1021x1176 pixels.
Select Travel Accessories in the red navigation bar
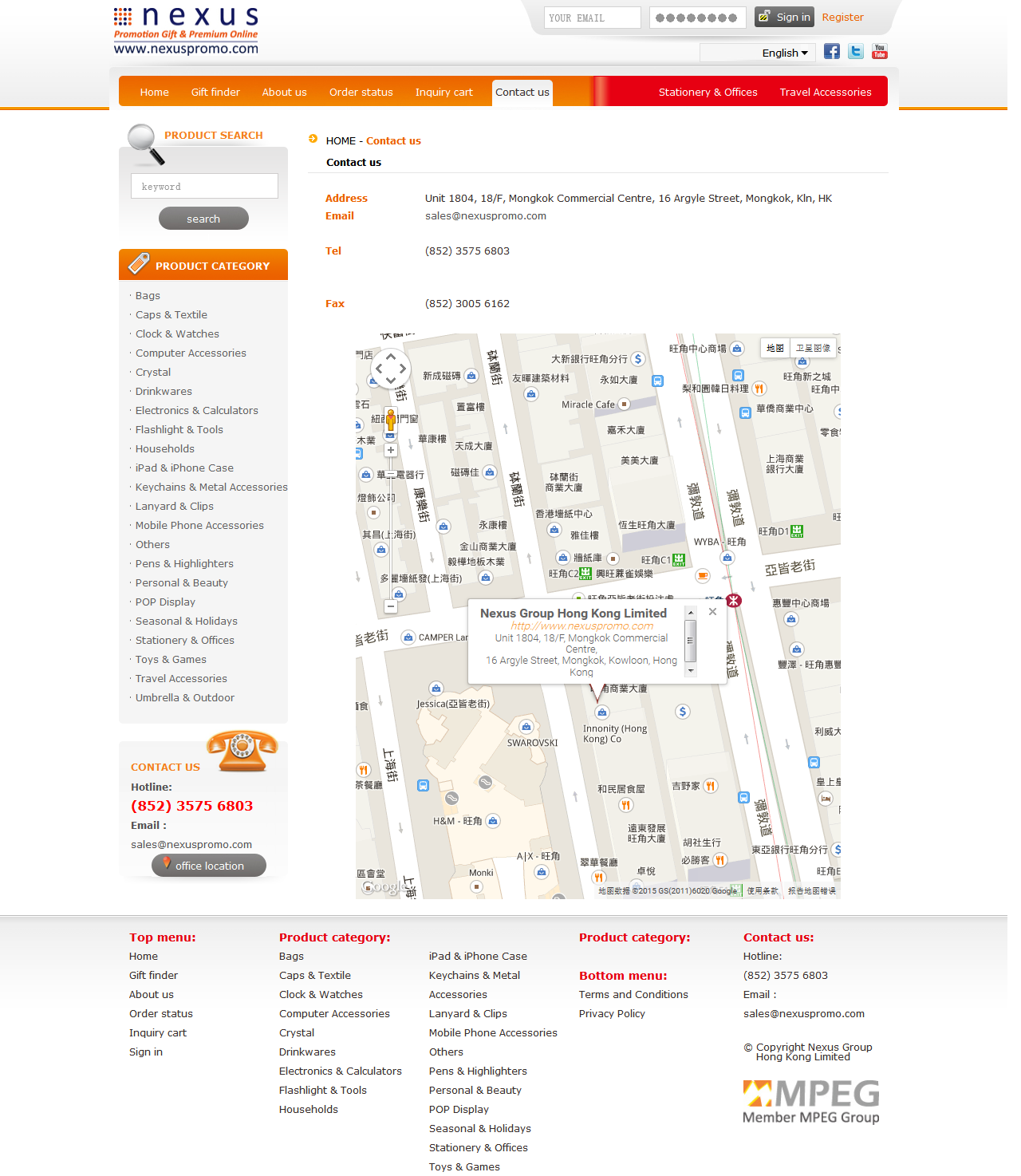(x=825, y=93)
